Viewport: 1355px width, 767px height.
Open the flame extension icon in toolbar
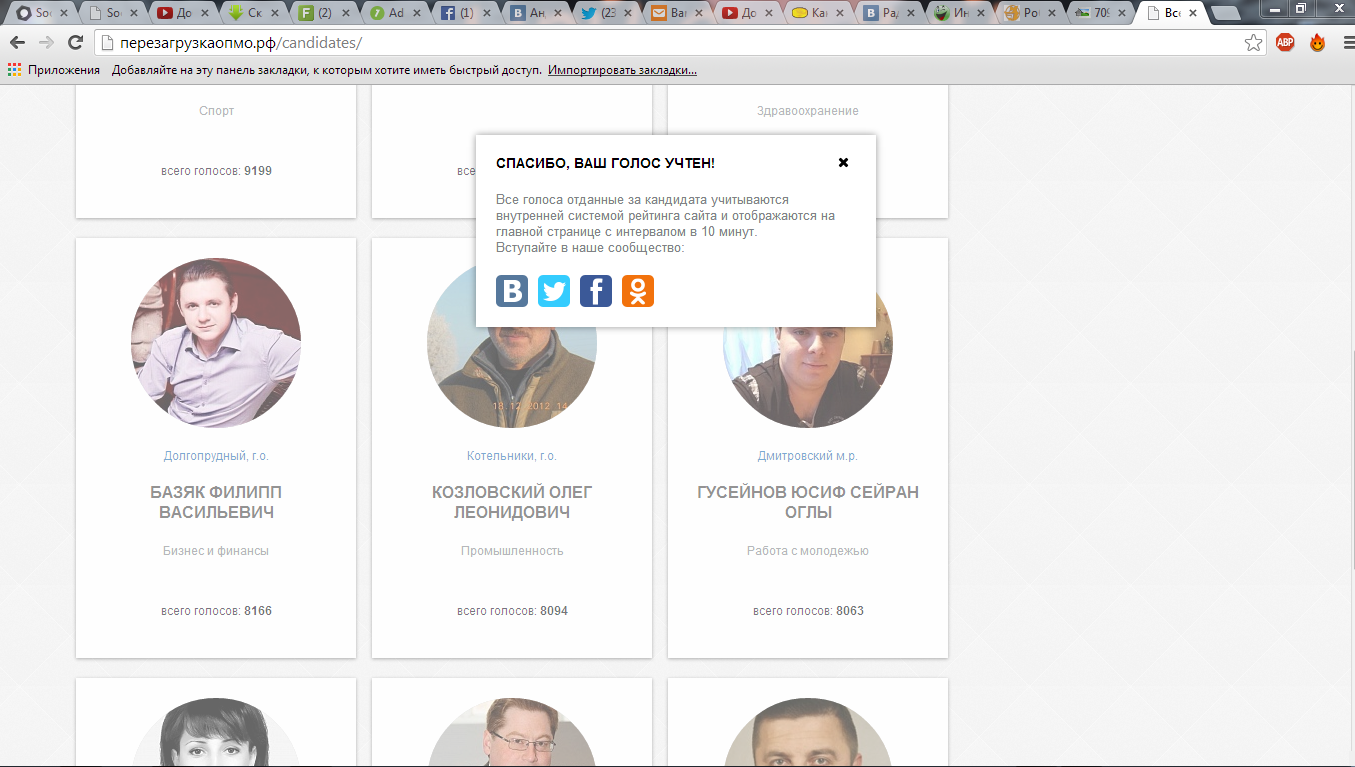click(x=1318, y=43)
